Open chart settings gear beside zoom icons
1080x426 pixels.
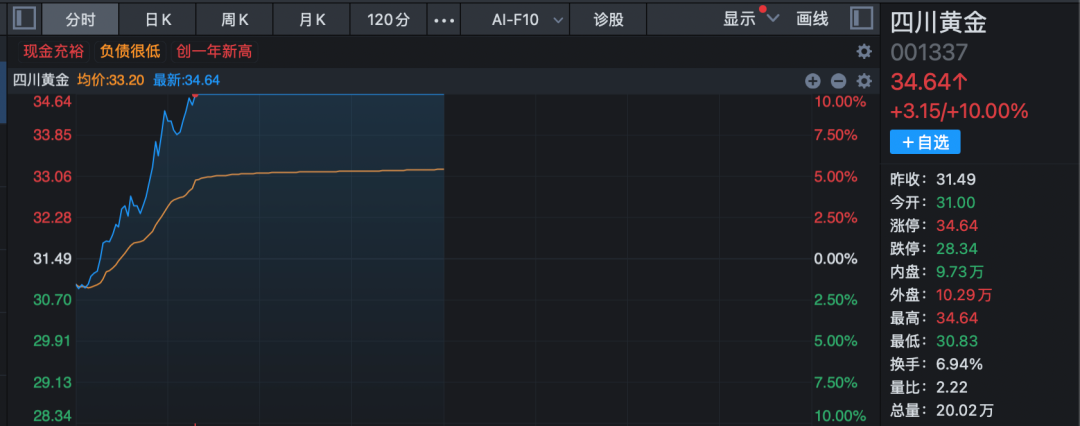pyautogui.click(x=864, y=81)
